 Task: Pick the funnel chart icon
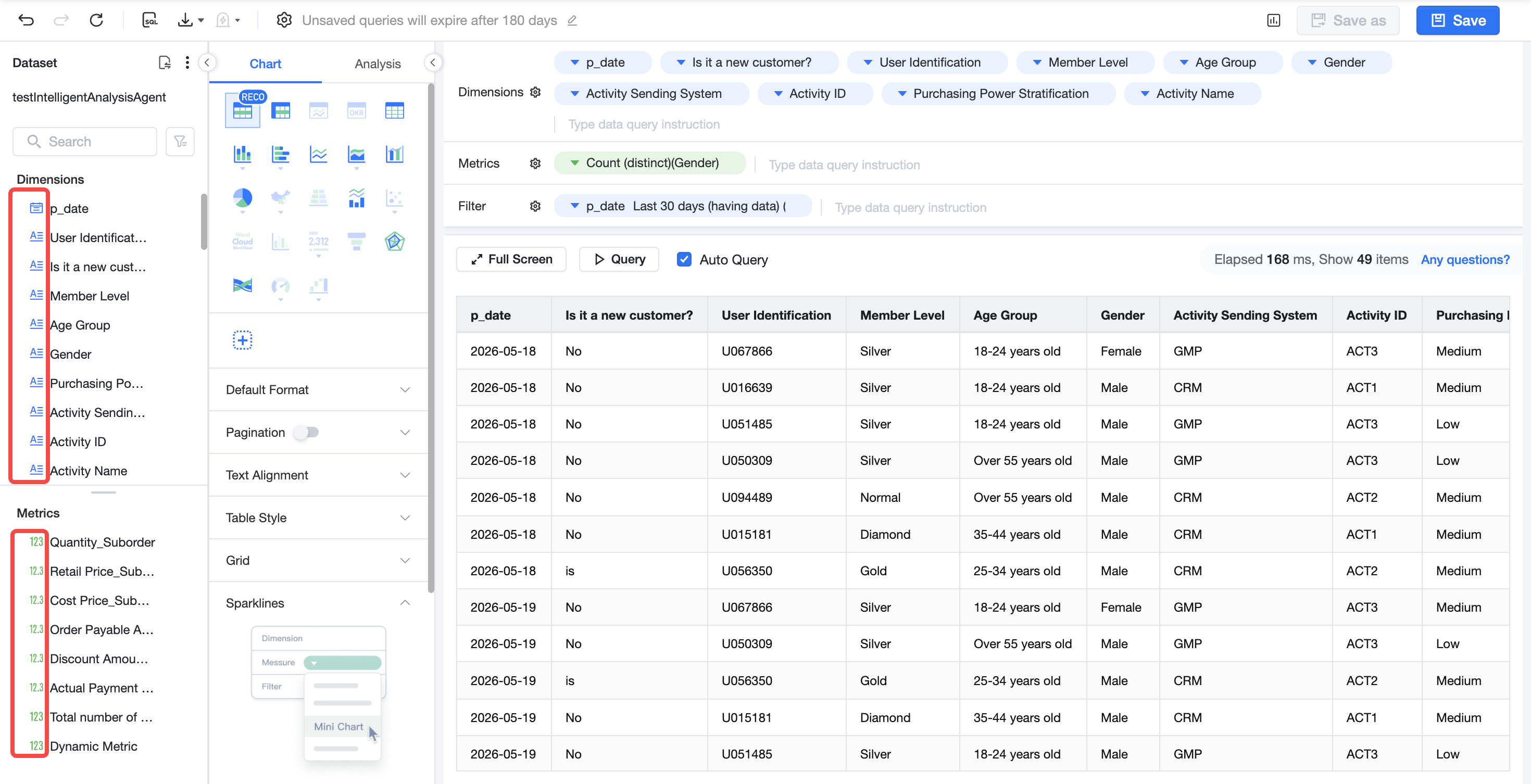[x=356, y=242]
